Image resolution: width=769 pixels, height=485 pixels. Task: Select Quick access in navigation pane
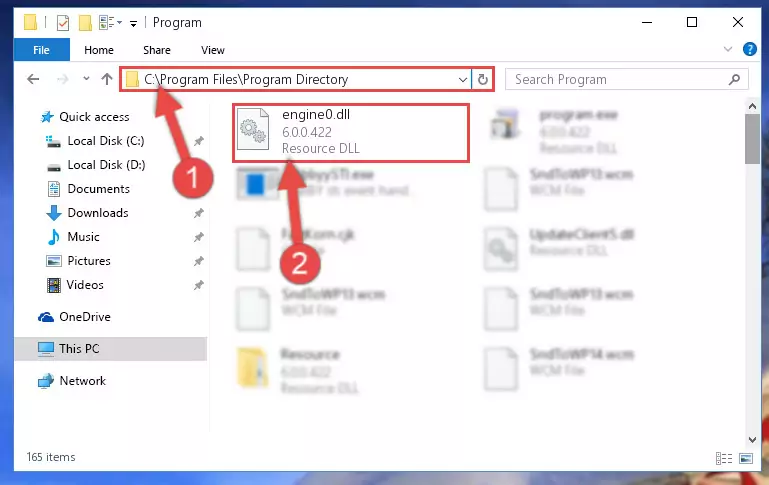pyautogui.click(x=94, y=117)
